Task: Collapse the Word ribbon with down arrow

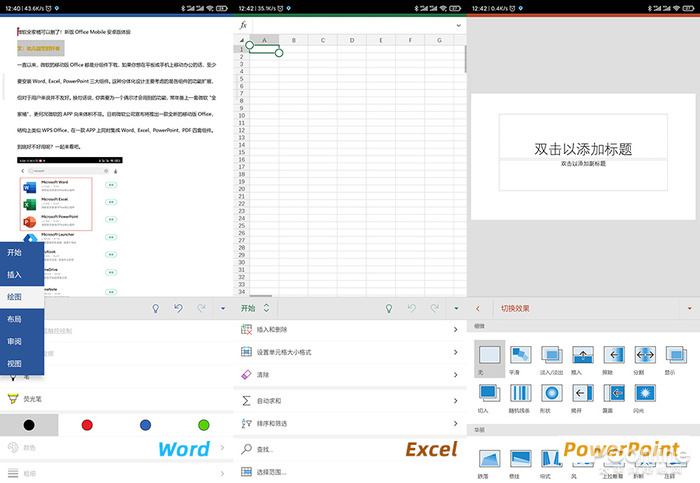Action: coord(223,308)
